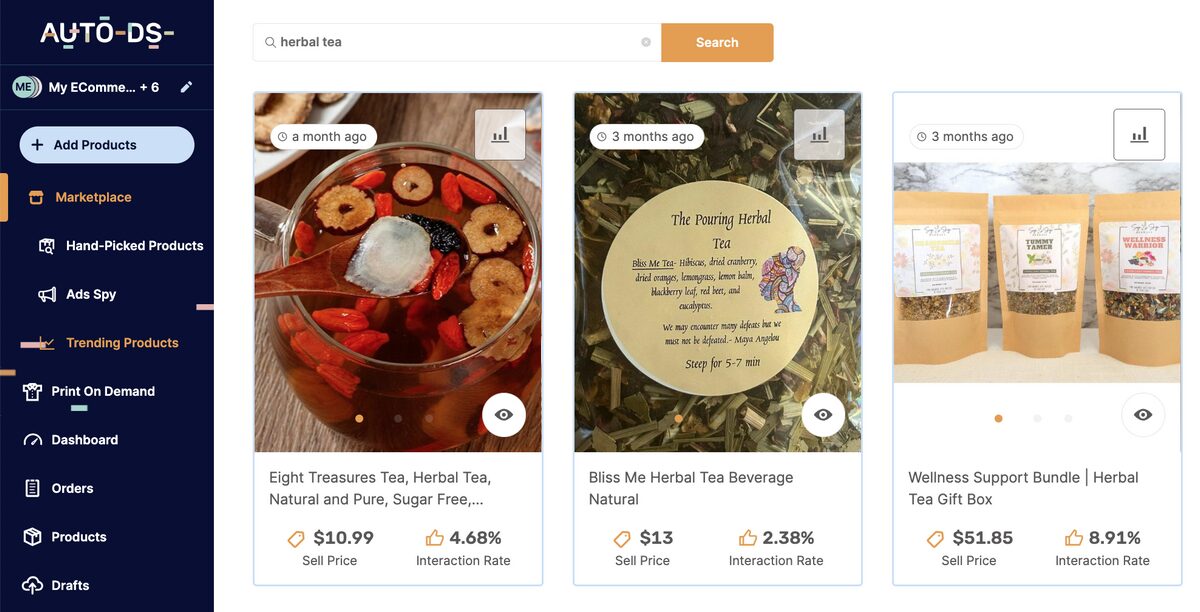
Task: Preview Wellness Support Bundle with eye icon
Action: [x=1143, y=415]
